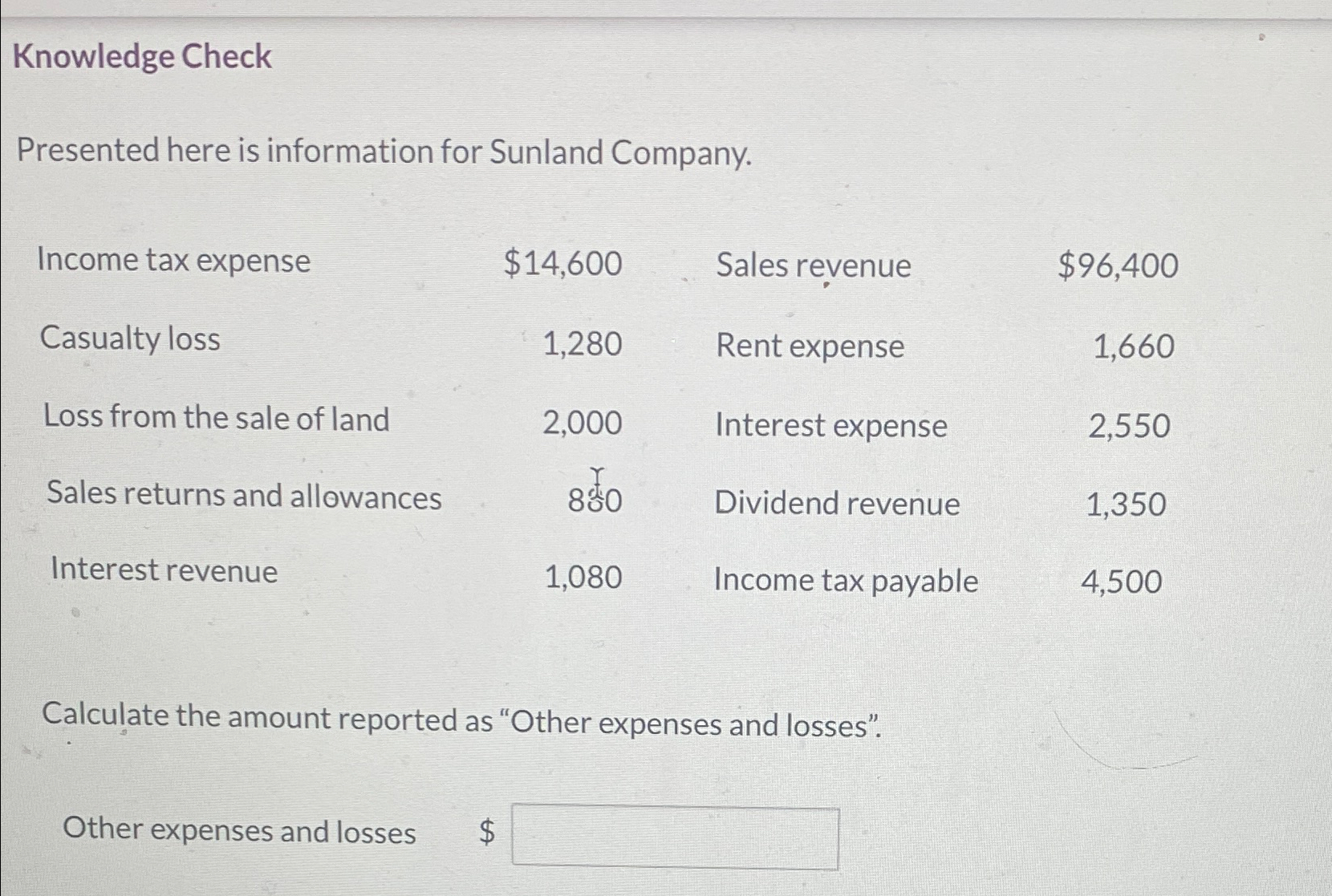Click the answer input field

pyautogui.click(x=674, y=837)
